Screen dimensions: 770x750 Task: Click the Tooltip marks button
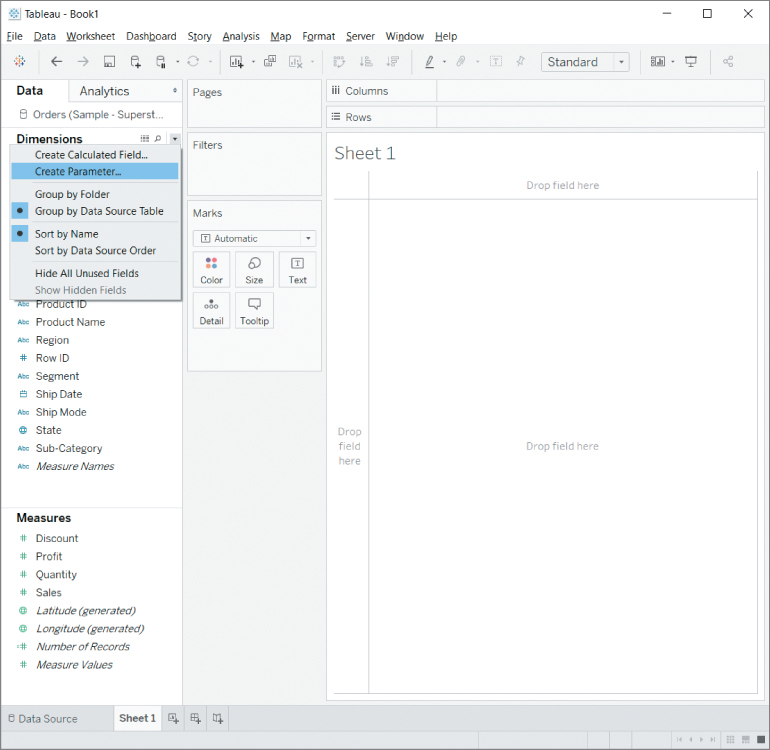(254, 311)
